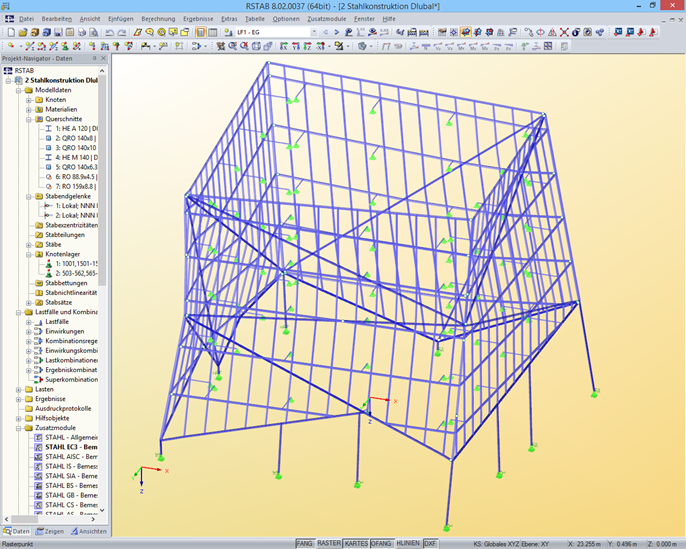Open the rendering cube display options
Viewport: 686px width, 549px height.
[362, 46]
